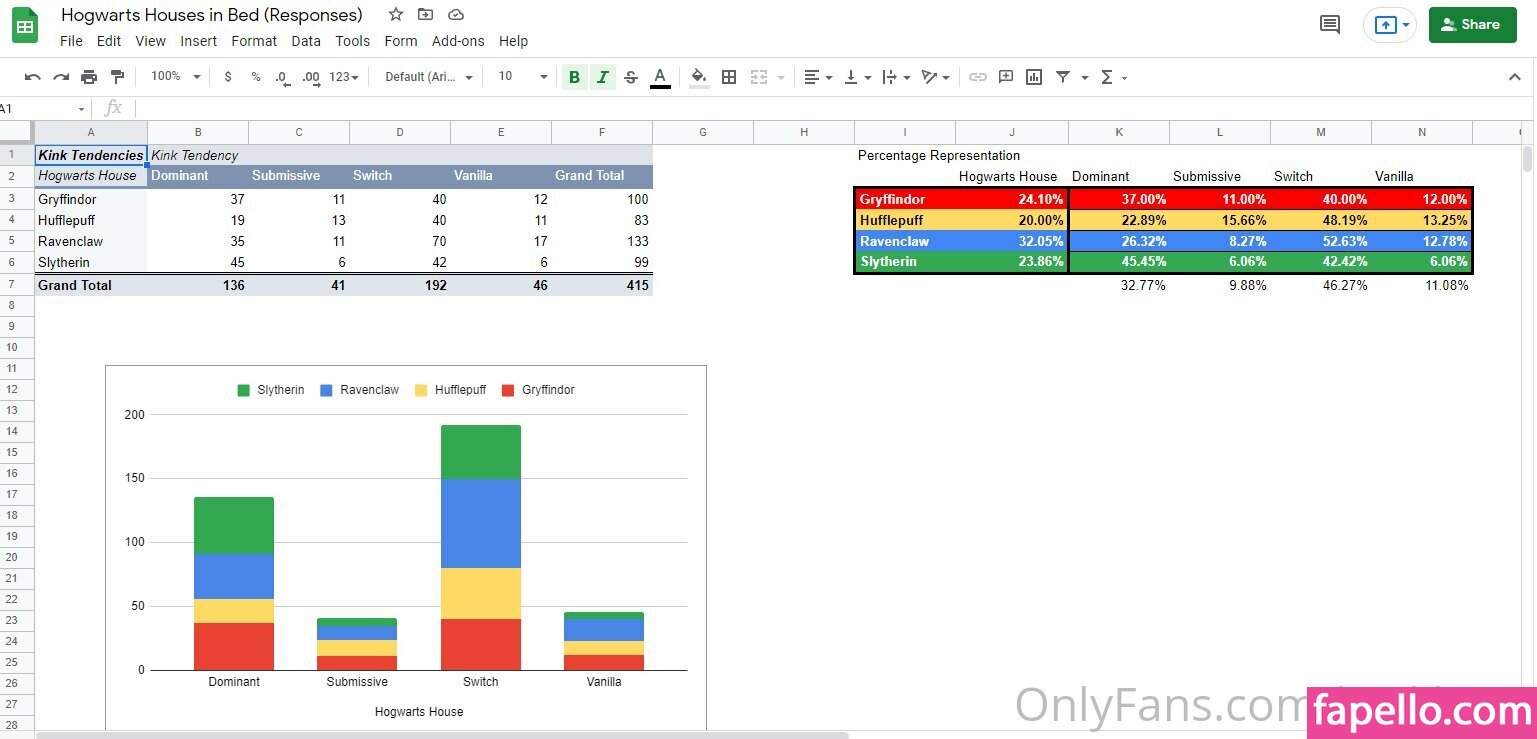Image resolution: width=1537 pixels, height=739 pixels.
Task: Select the Slytherin 45.45% cell
Action: click(x=1119, y=262)
